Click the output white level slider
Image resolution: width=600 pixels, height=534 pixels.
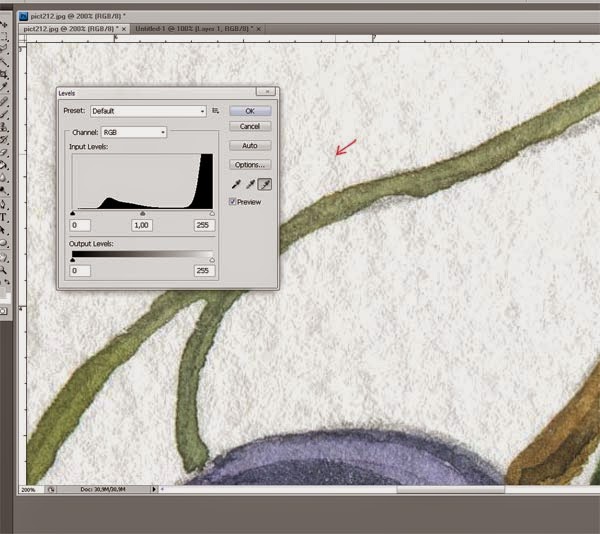[212, 260]
